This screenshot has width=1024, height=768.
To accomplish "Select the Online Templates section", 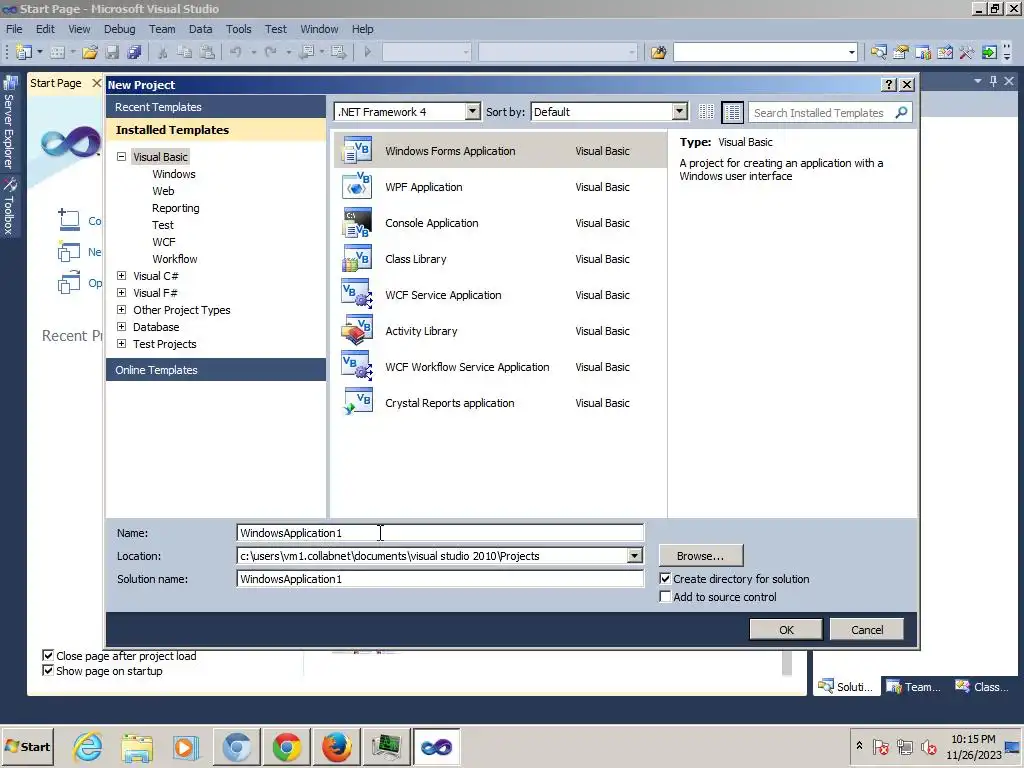I will point(216,370).
